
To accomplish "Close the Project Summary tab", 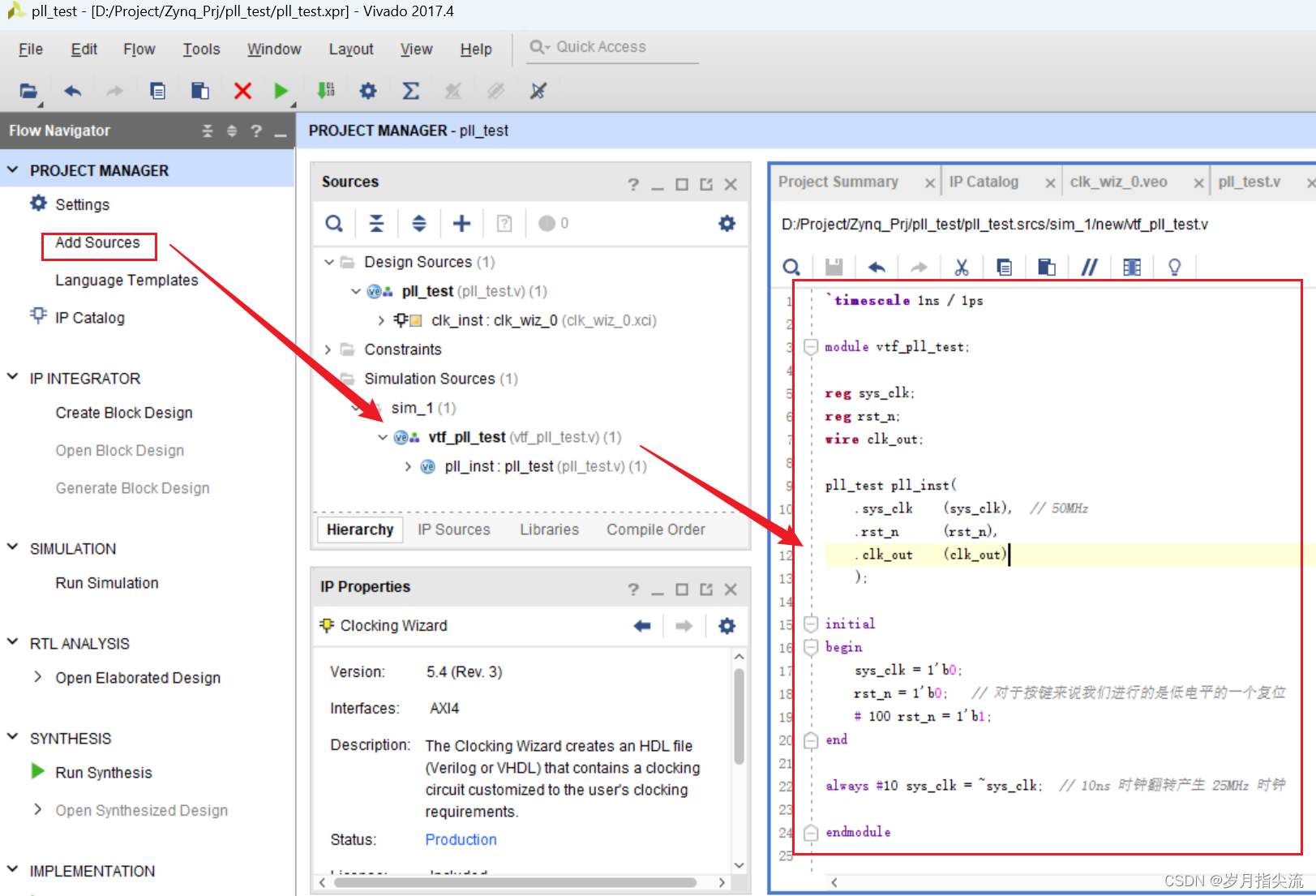I will tap(930, 183).
